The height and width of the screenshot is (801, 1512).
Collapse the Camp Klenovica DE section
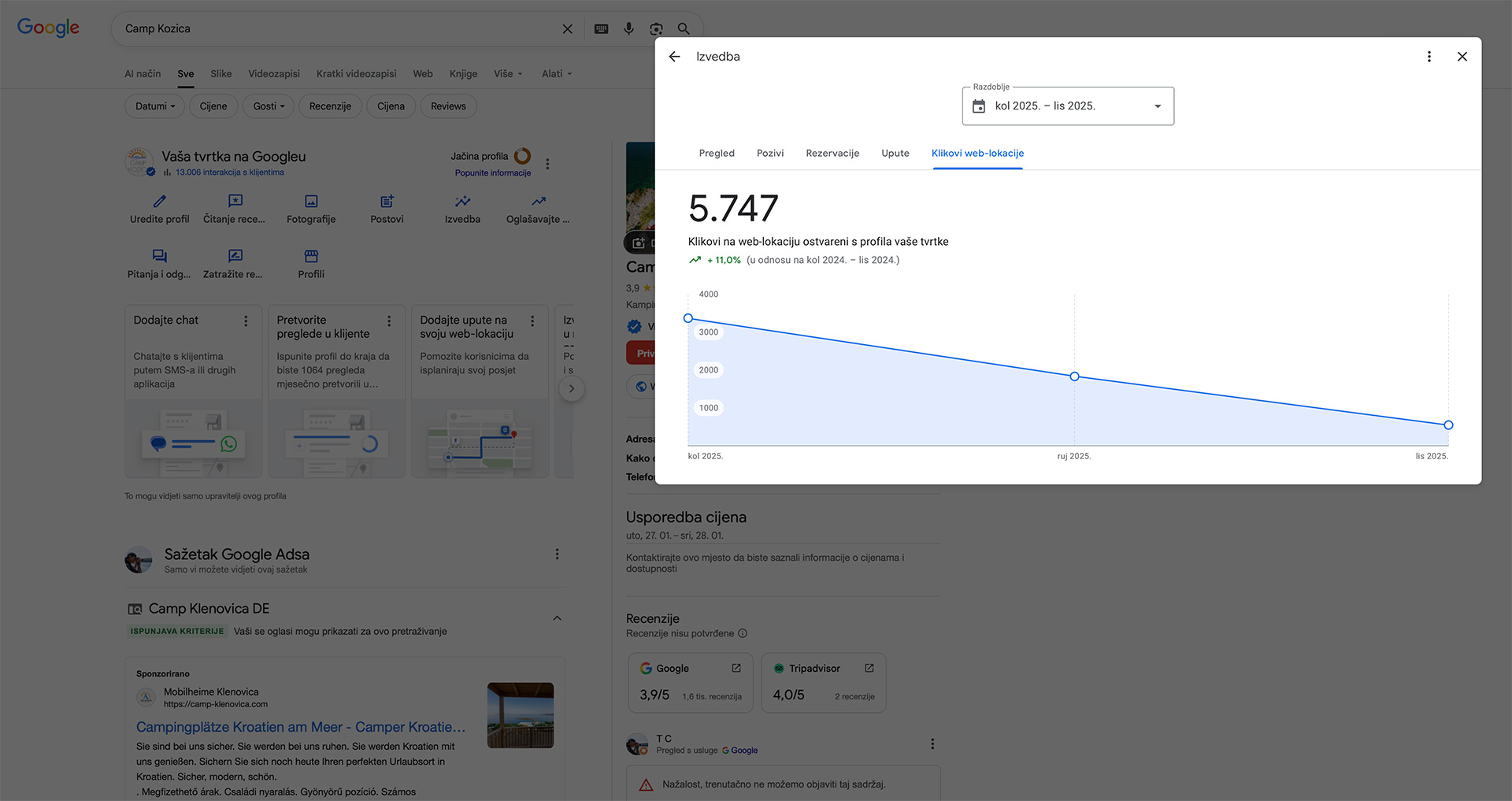557,618
